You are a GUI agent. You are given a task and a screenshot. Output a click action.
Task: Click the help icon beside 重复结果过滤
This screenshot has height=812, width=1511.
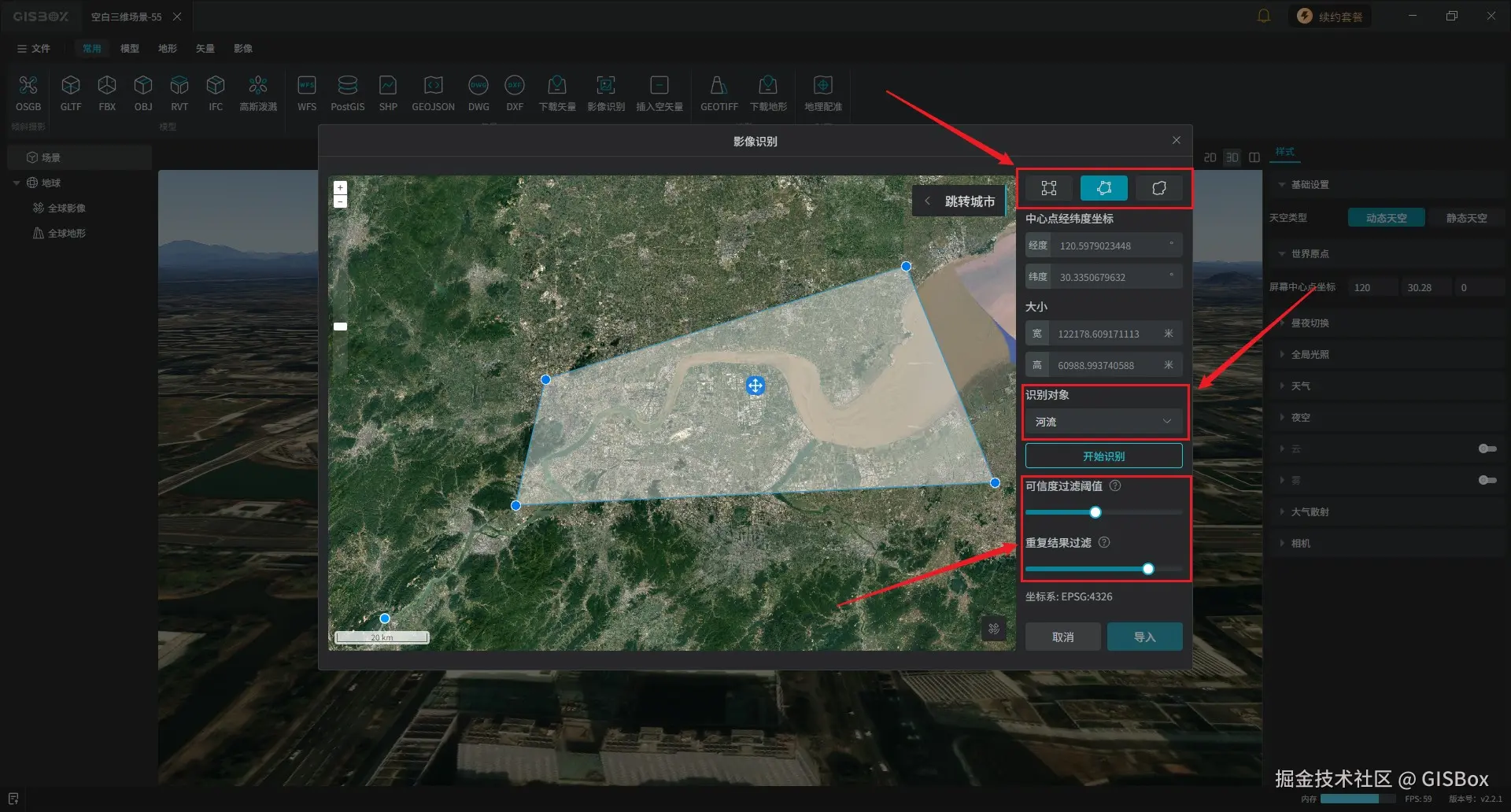point(1104,543)
